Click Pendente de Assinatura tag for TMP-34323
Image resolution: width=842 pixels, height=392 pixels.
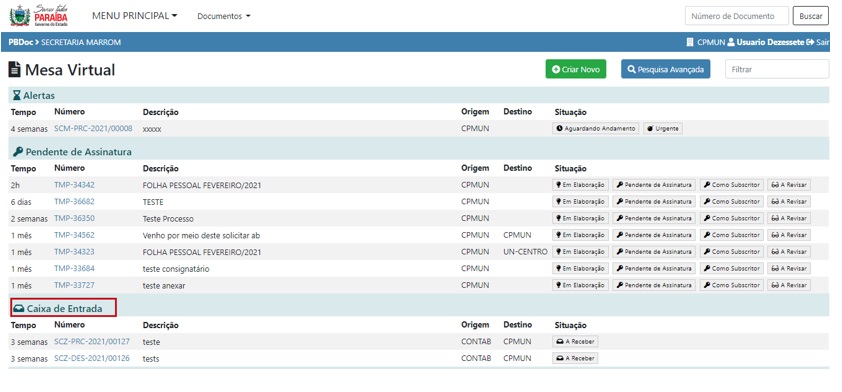(654, 252)
